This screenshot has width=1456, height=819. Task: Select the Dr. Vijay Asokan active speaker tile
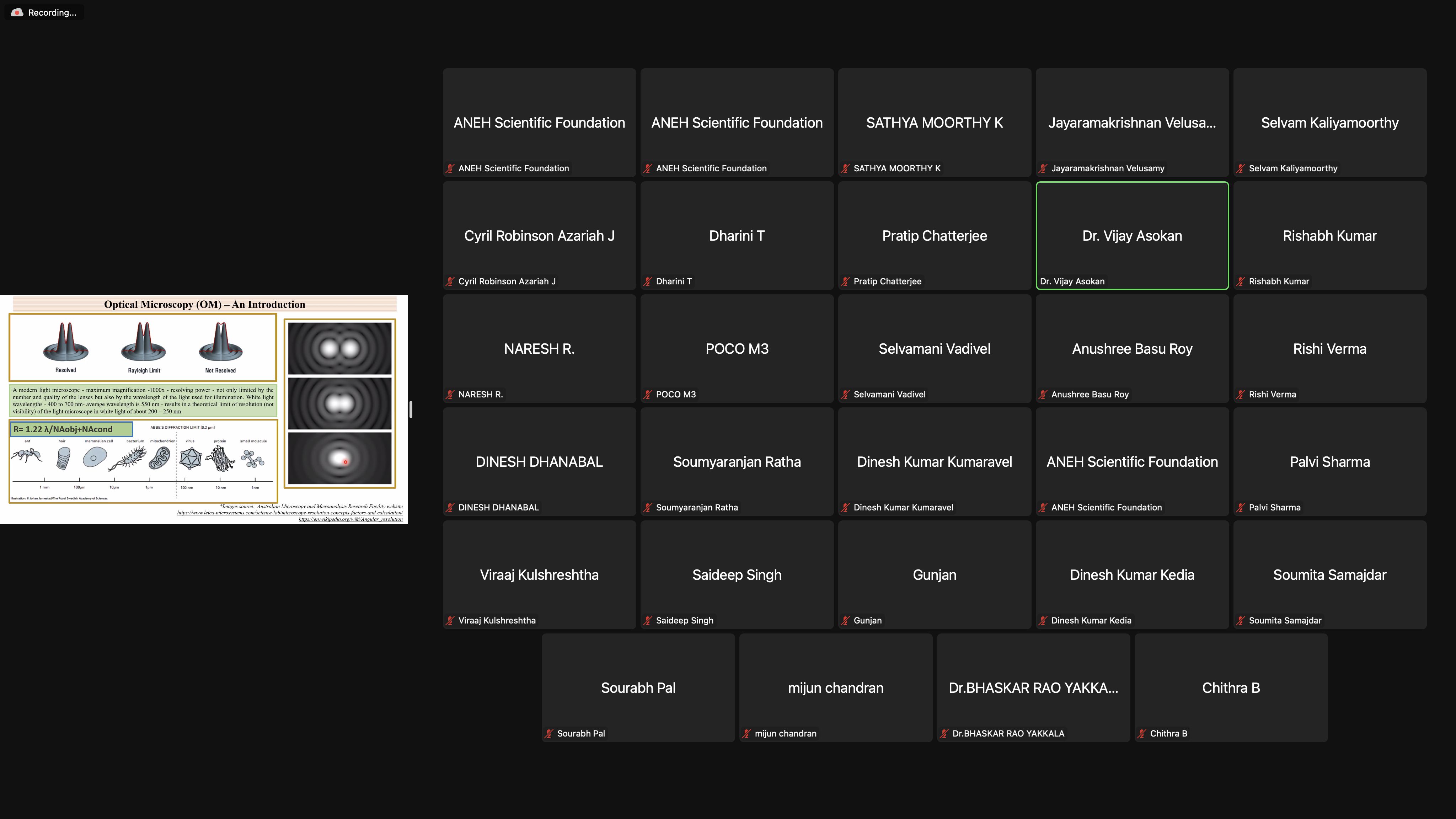point(1131,236)
